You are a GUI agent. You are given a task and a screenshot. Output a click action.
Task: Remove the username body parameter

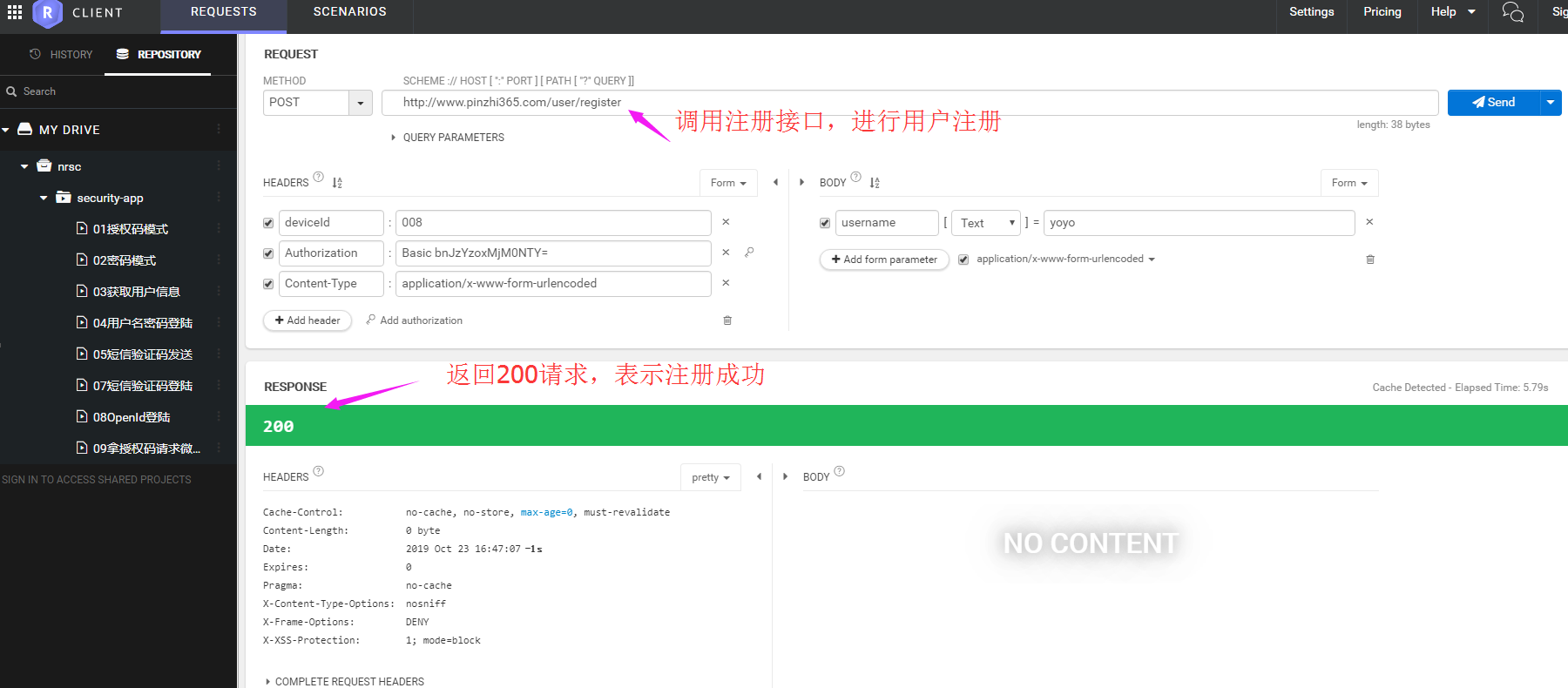click(x=1369, y=222)
